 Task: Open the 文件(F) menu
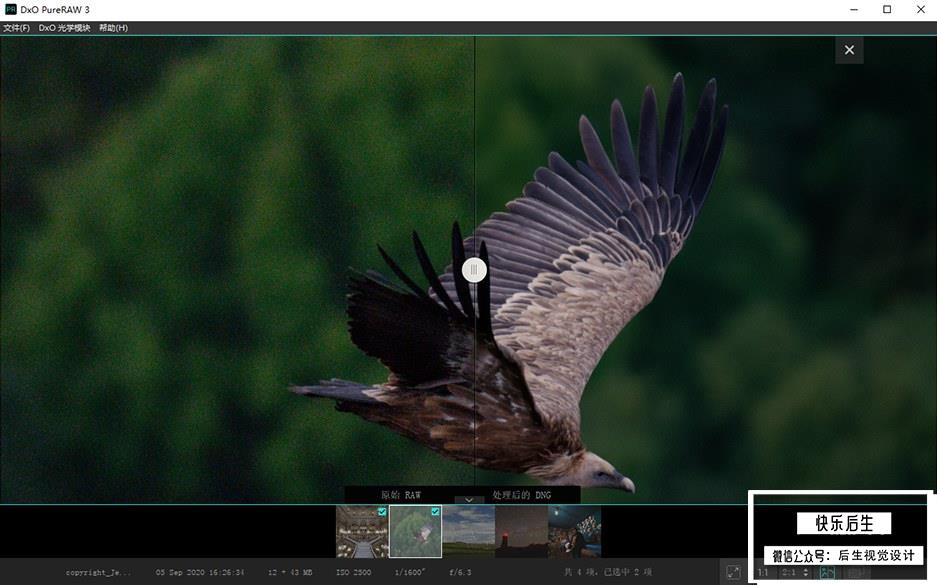16,28
